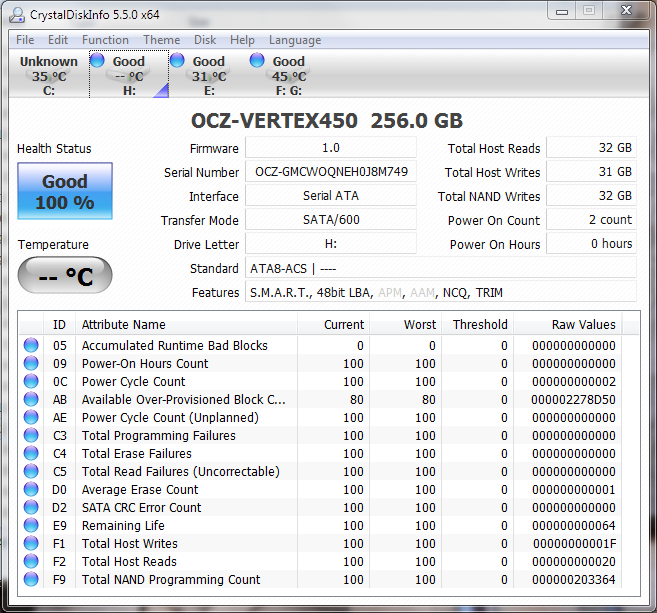Click status orb of Total Read Failures row
The image size is (657, 613).
(x=31, y=471)
